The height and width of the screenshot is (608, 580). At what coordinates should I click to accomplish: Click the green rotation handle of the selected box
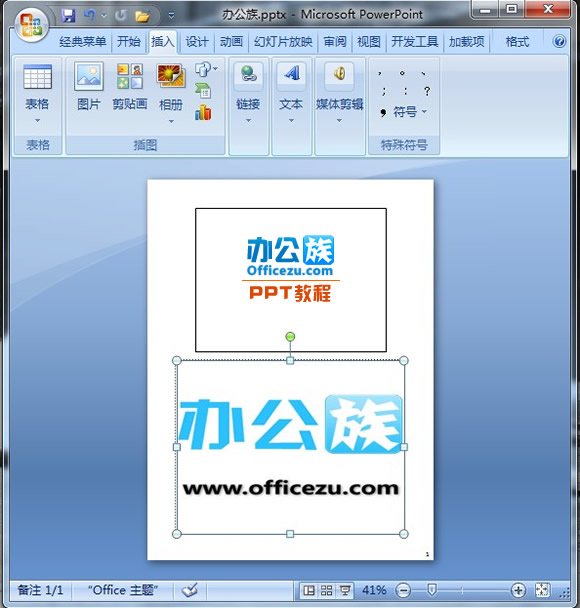(x=290, y=337)
